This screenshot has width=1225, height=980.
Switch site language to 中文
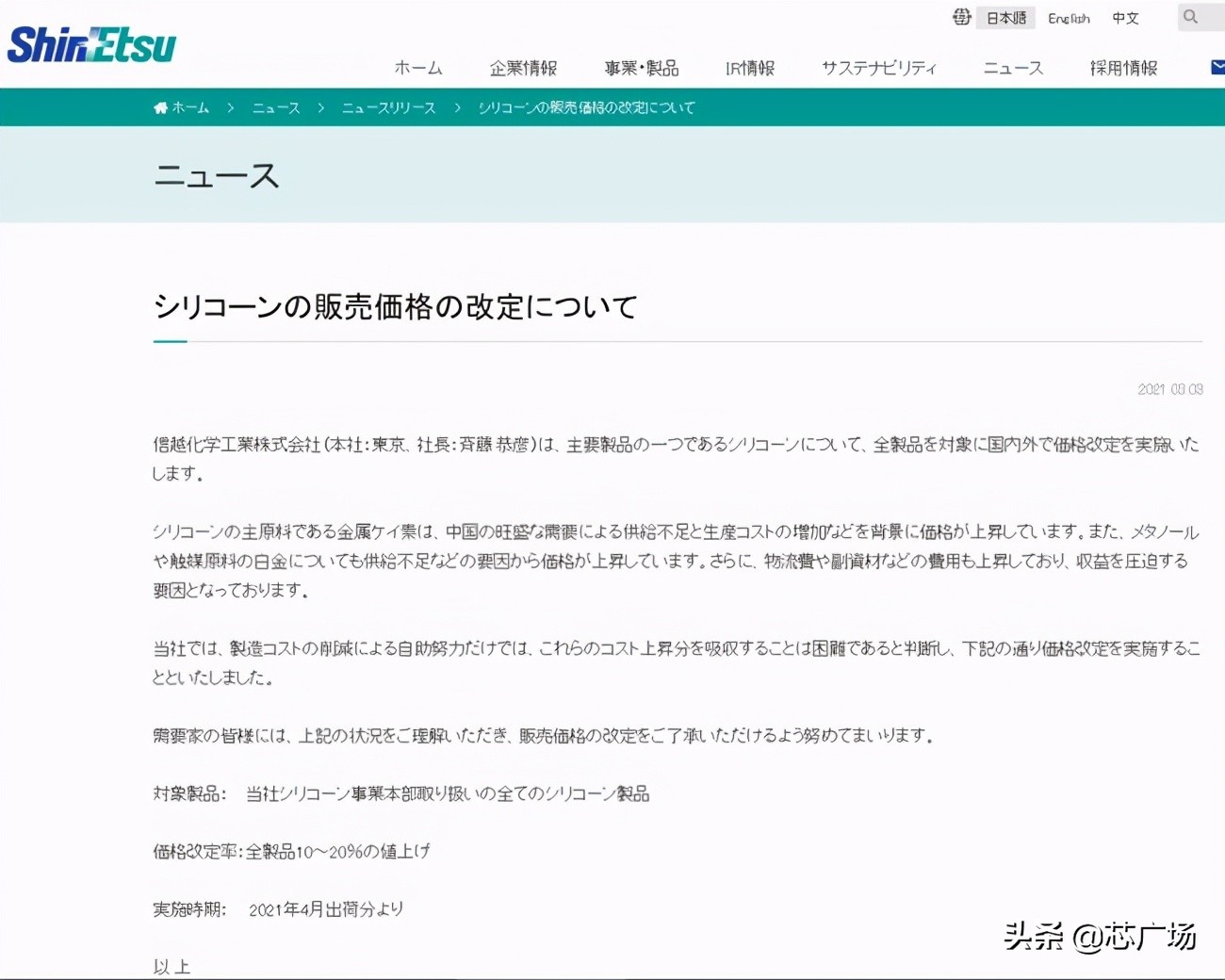click(1125, 18)
